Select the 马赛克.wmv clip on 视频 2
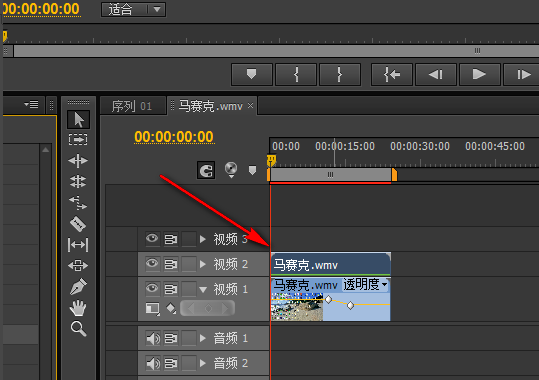The height and width of the screenshot is (380, 539). click(x=331, y=264)
